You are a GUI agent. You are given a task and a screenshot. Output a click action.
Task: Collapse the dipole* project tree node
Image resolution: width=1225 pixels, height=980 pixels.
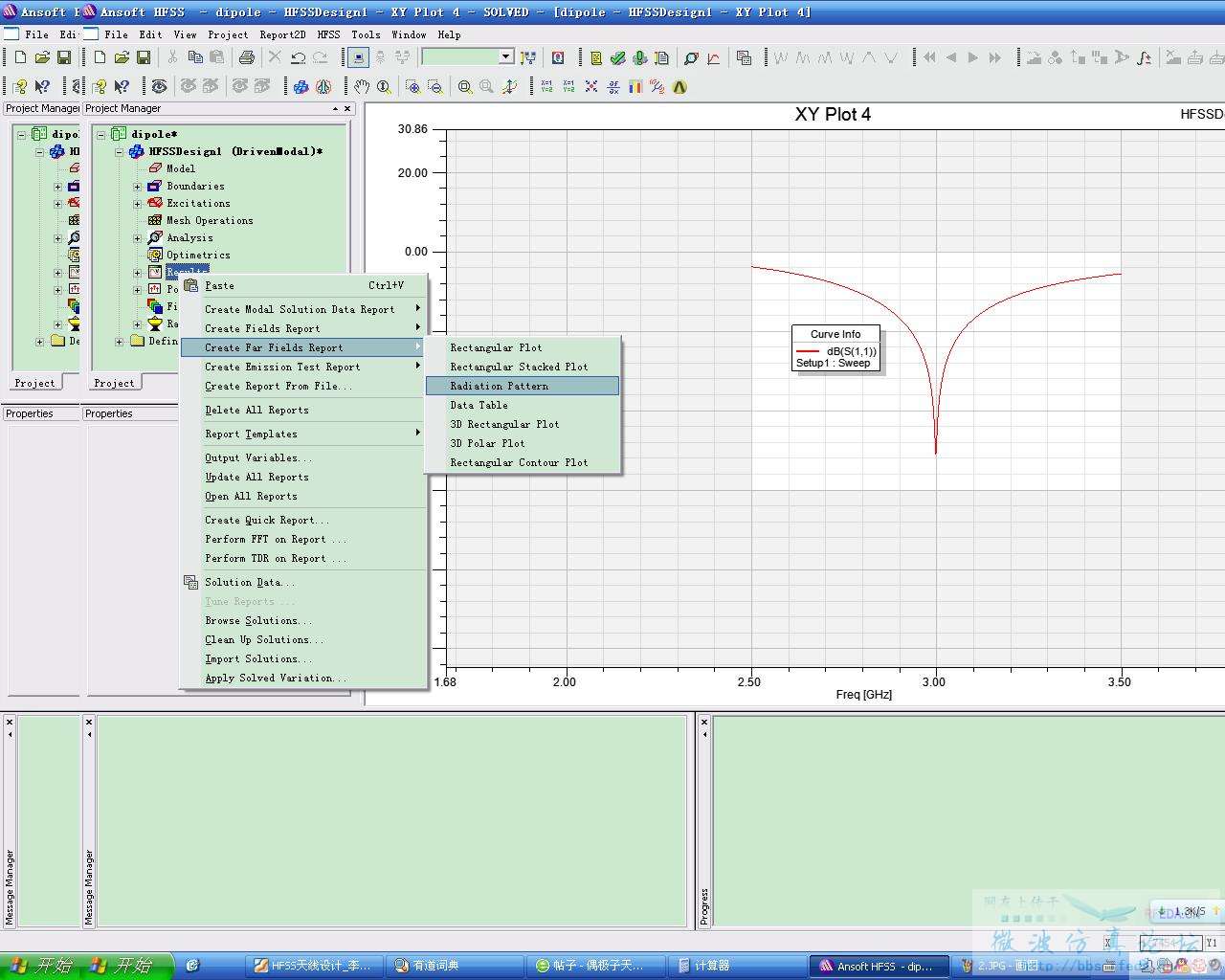point(101,134)
